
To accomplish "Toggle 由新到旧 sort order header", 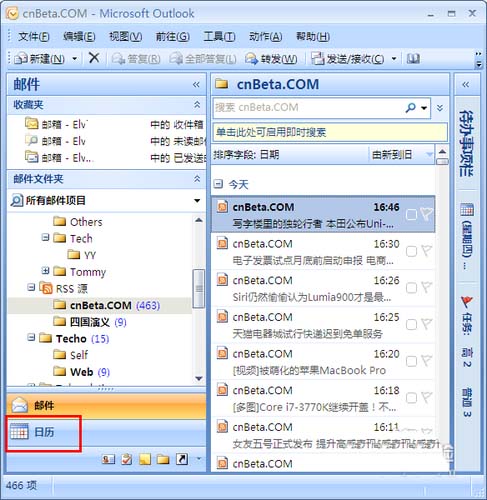I will click(x=402, y=155).
